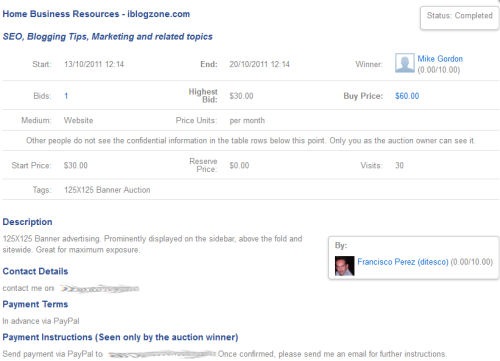500x361 pixels.
Task: Click the Status: Completed box
Action: tap(459, 18)
